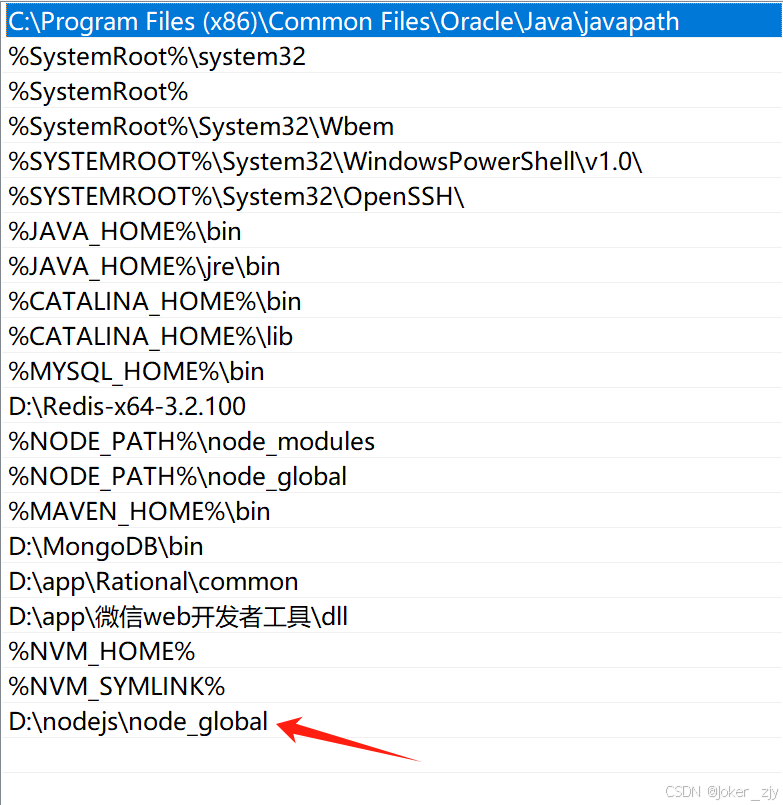
Task: Choose the WindowsPowerShell\v1.0\ path entry
Action: (x=394, y=161)
